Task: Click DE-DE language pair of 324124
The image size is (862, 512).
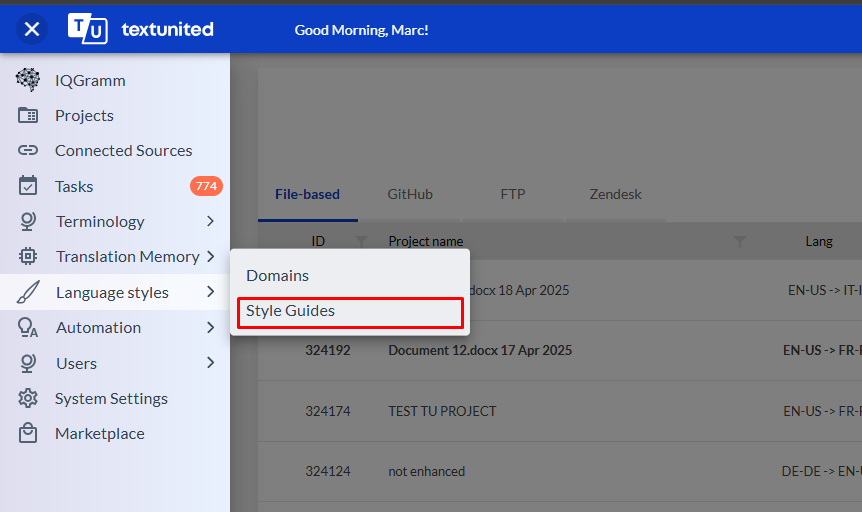Action: pyautogui.click(x=821, y=471)
